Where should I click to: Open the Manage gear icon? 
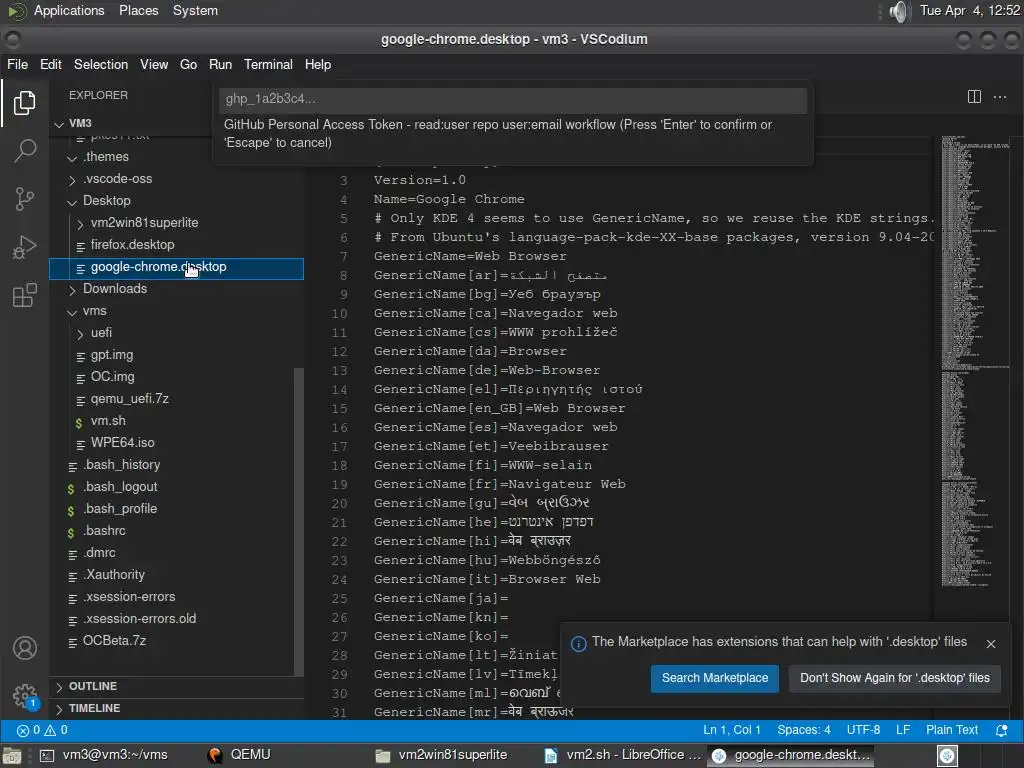click(x=25, y=696)
